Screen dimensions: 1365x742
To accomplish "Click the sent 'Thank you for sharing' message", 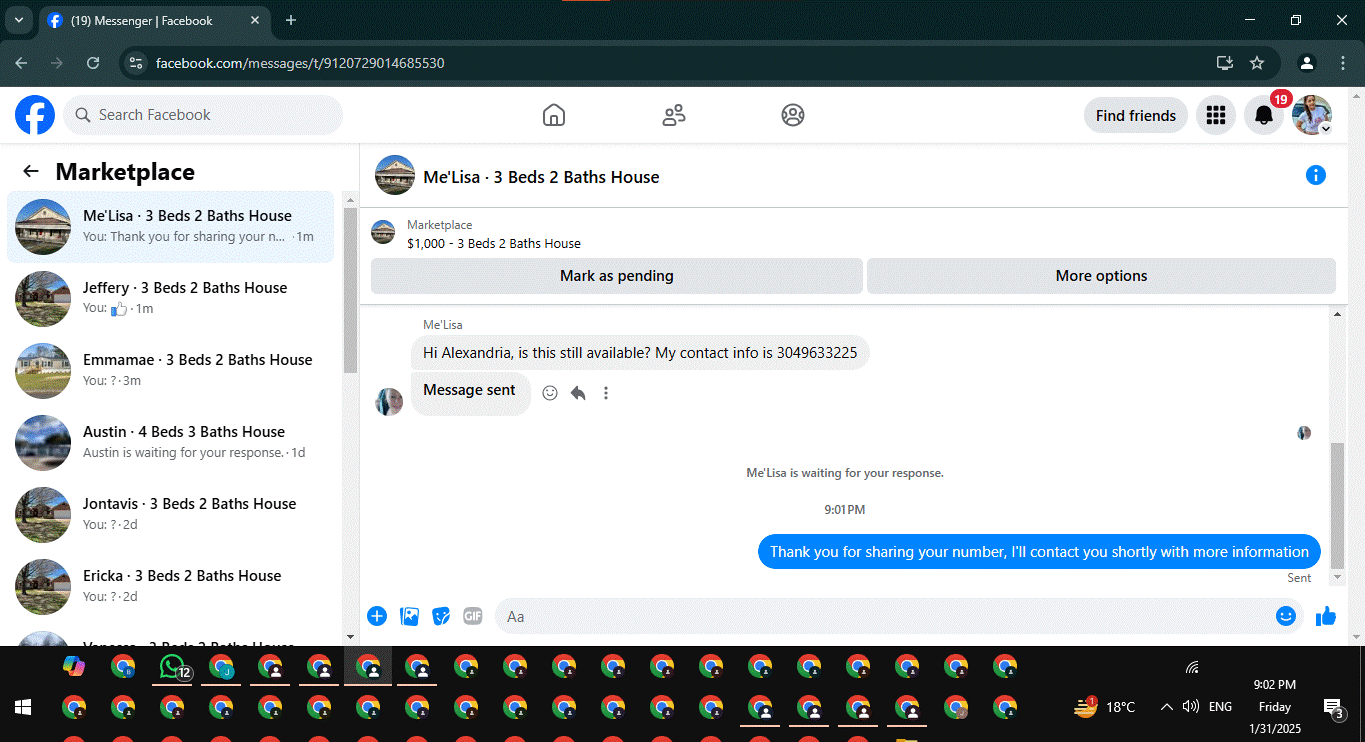I will (1039, 552).
